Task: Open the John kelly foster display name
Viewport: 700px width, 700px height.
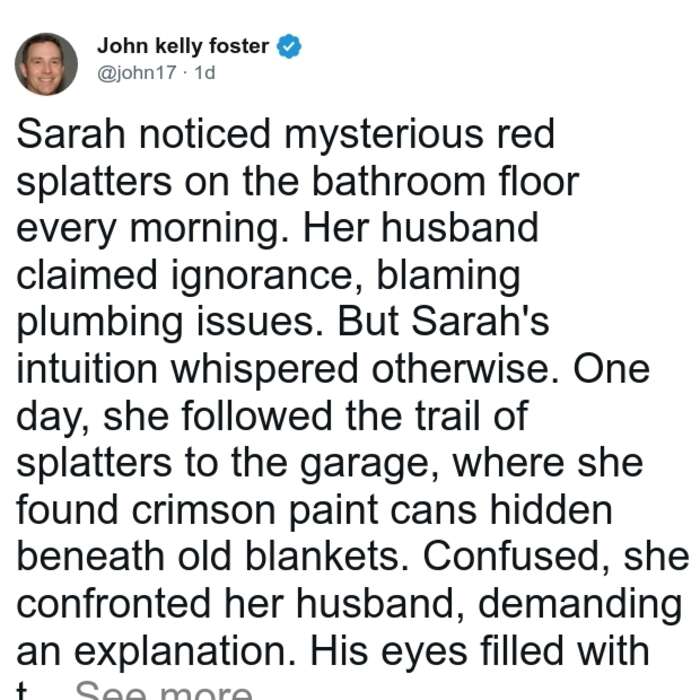Action: [183, 46]
